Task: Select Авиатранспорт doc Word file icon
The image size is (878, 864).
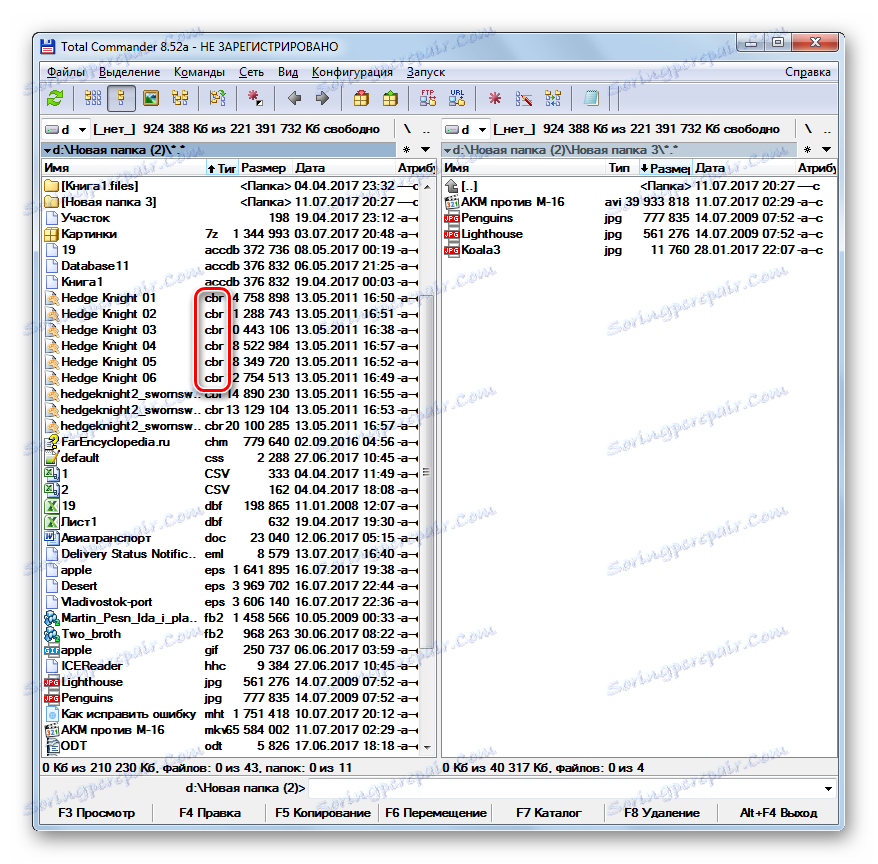Action: [52, 538]
